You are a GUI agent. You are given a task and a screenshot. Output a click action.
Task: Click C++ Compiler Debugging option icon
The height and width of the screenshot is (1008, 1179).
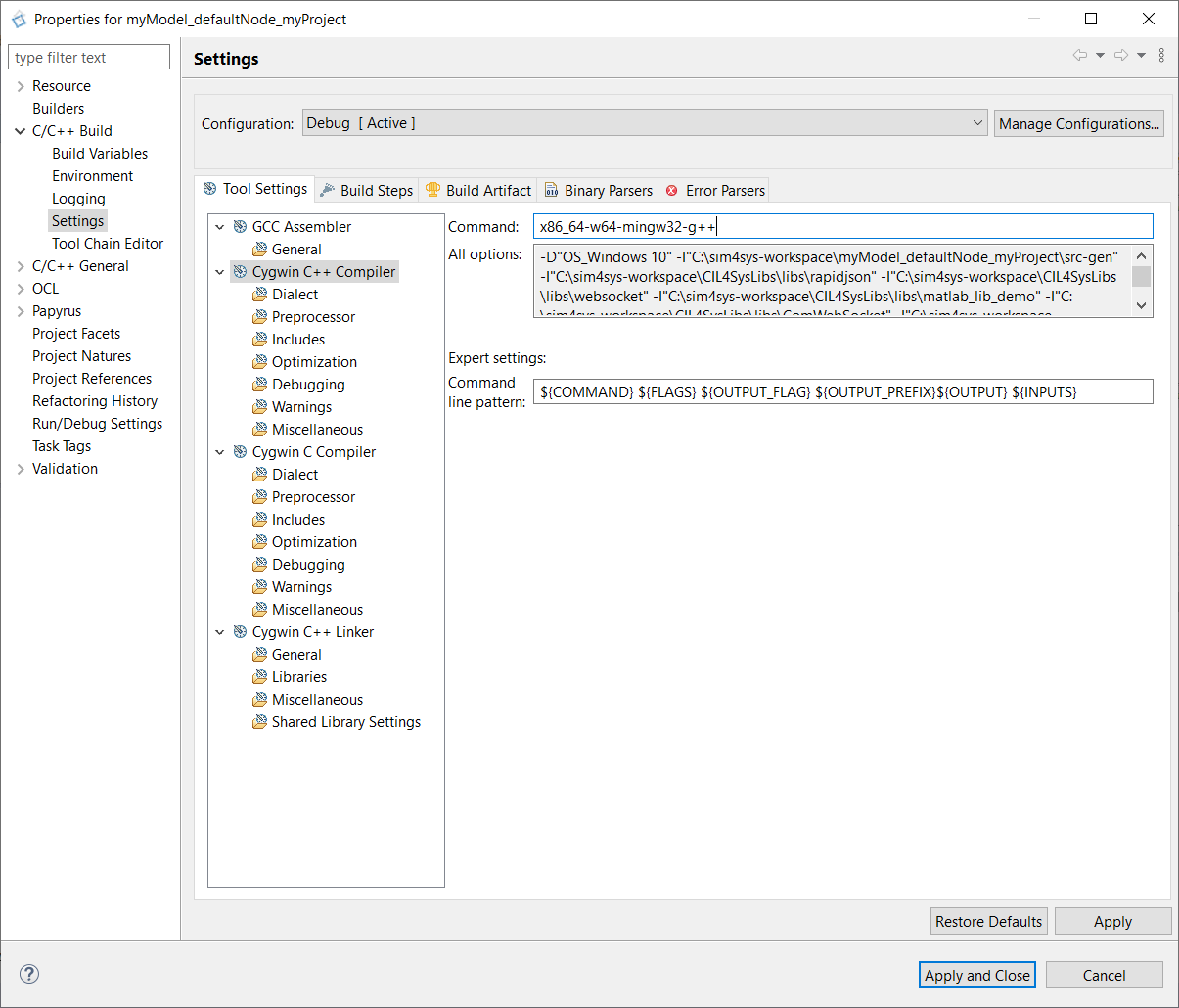pos(259,385)
